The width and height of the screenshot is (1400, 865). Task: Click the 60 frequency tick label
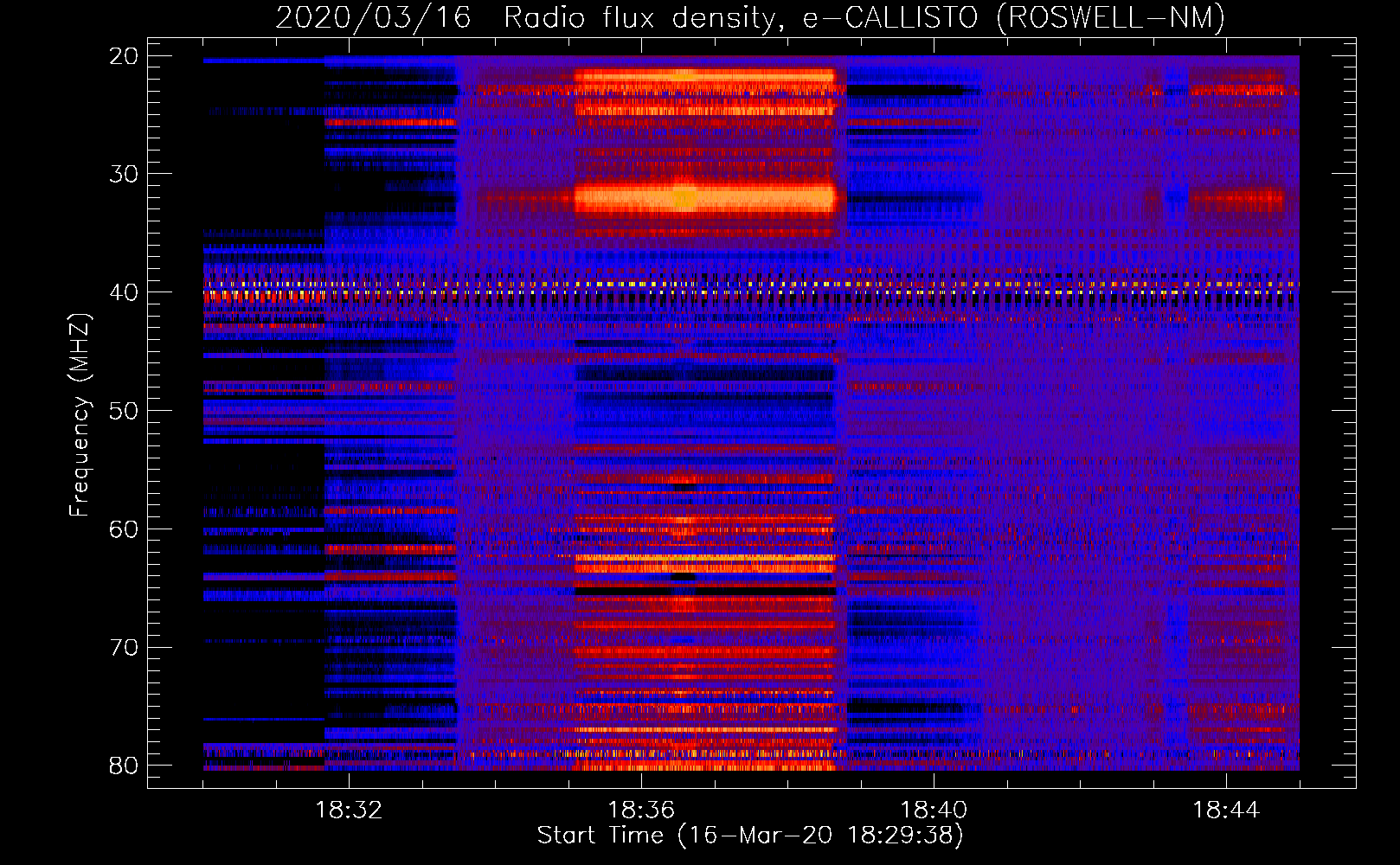124,529
